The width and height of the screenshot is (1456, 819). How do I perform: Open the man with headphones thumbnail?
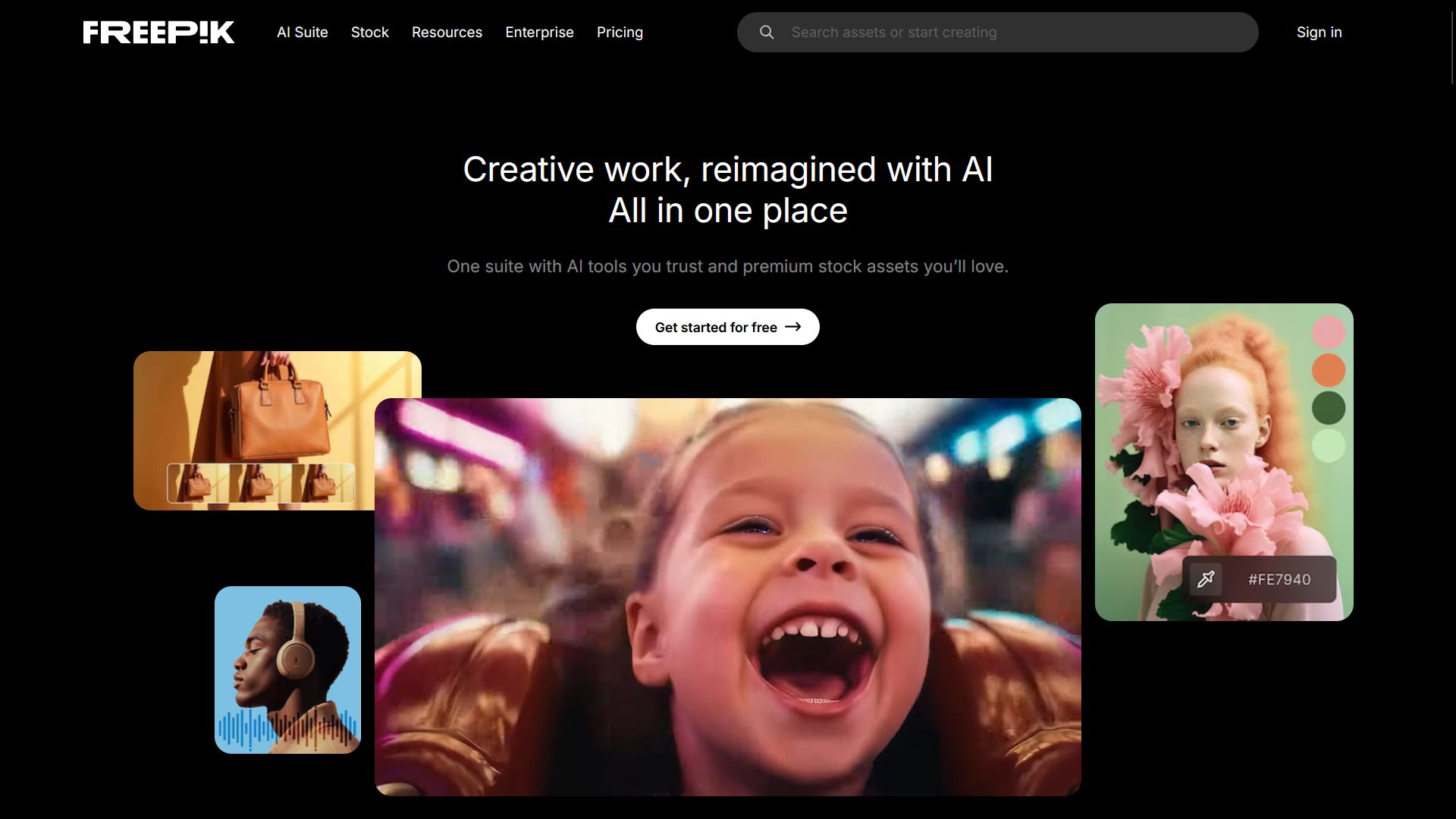click(287, 670)
